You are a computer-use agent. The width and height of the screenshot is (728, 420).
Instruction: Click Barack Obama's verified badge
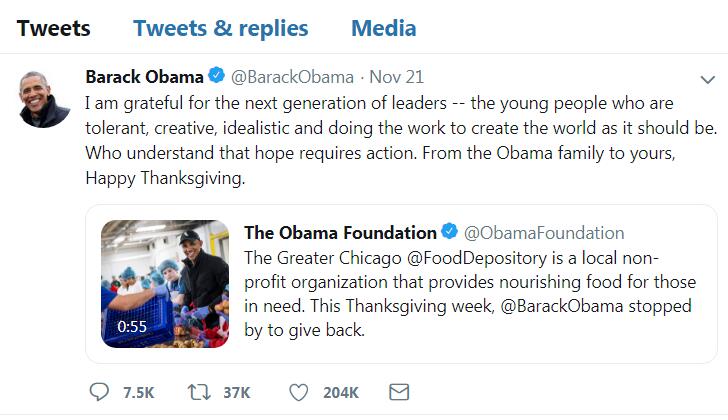(216, 75)
